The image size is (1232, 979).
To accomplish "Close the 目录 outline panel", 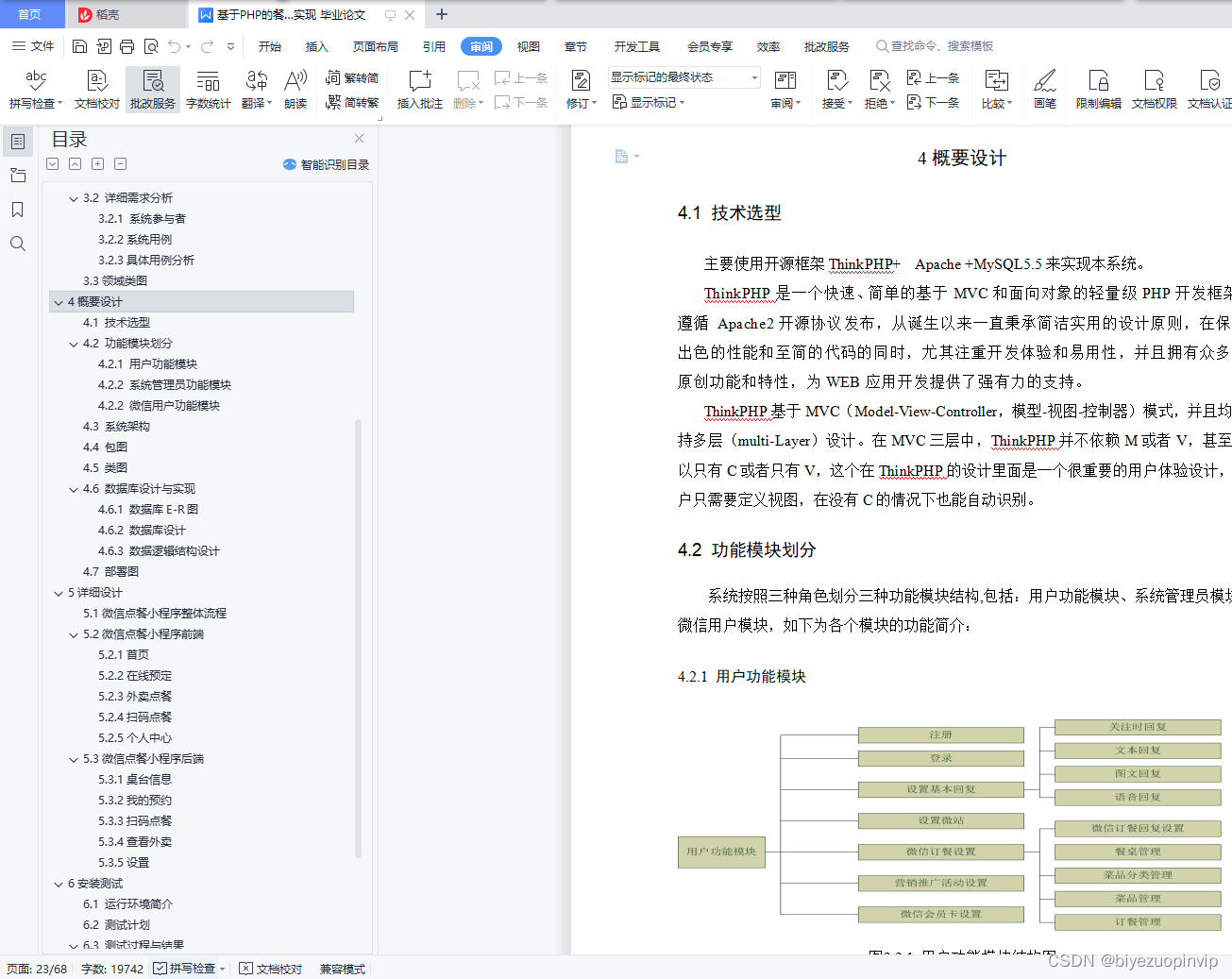I will point(360,139).
